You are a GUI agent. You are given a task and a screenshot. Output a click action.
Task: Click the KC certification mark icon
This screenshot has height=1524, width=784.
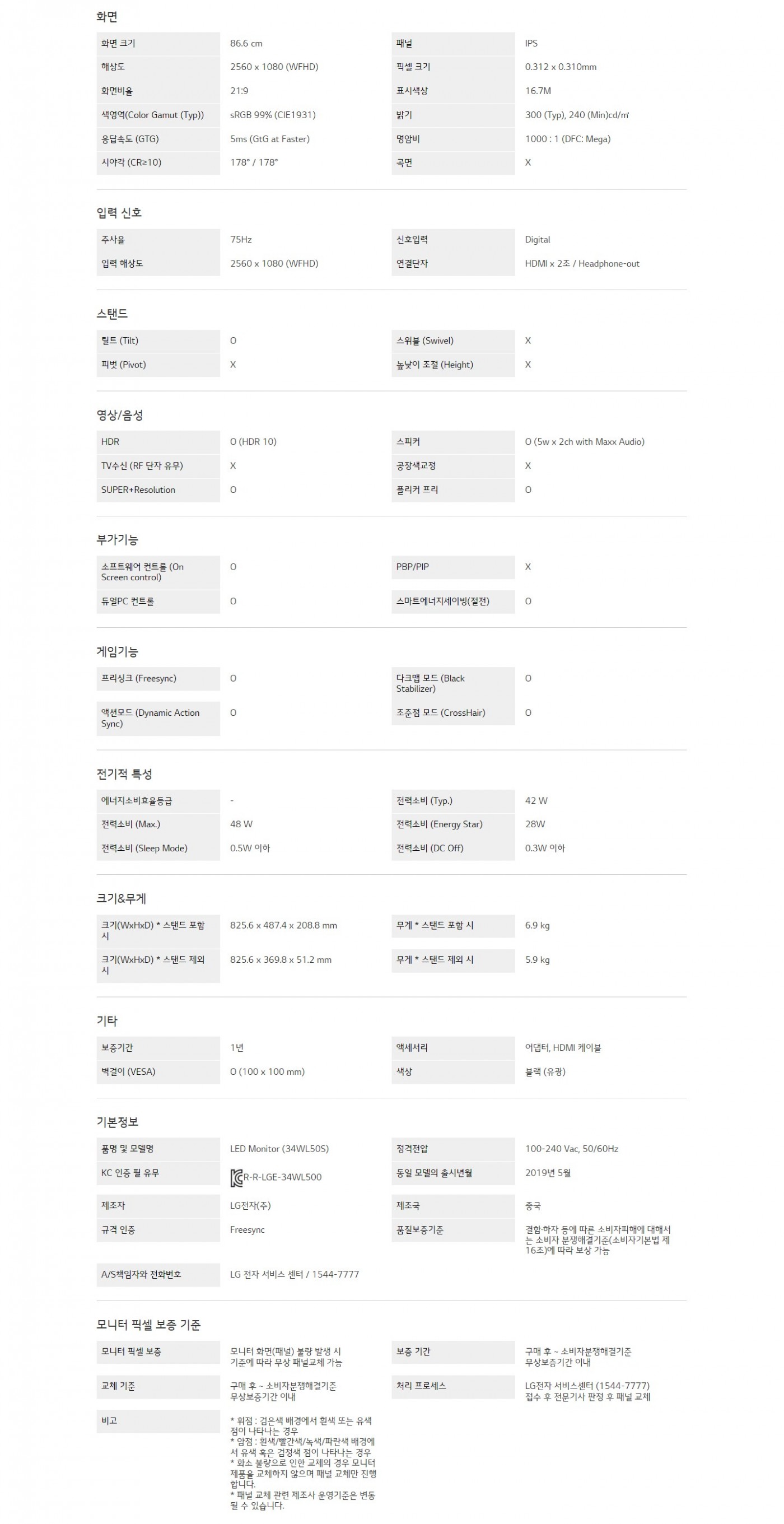[236, 1177]
